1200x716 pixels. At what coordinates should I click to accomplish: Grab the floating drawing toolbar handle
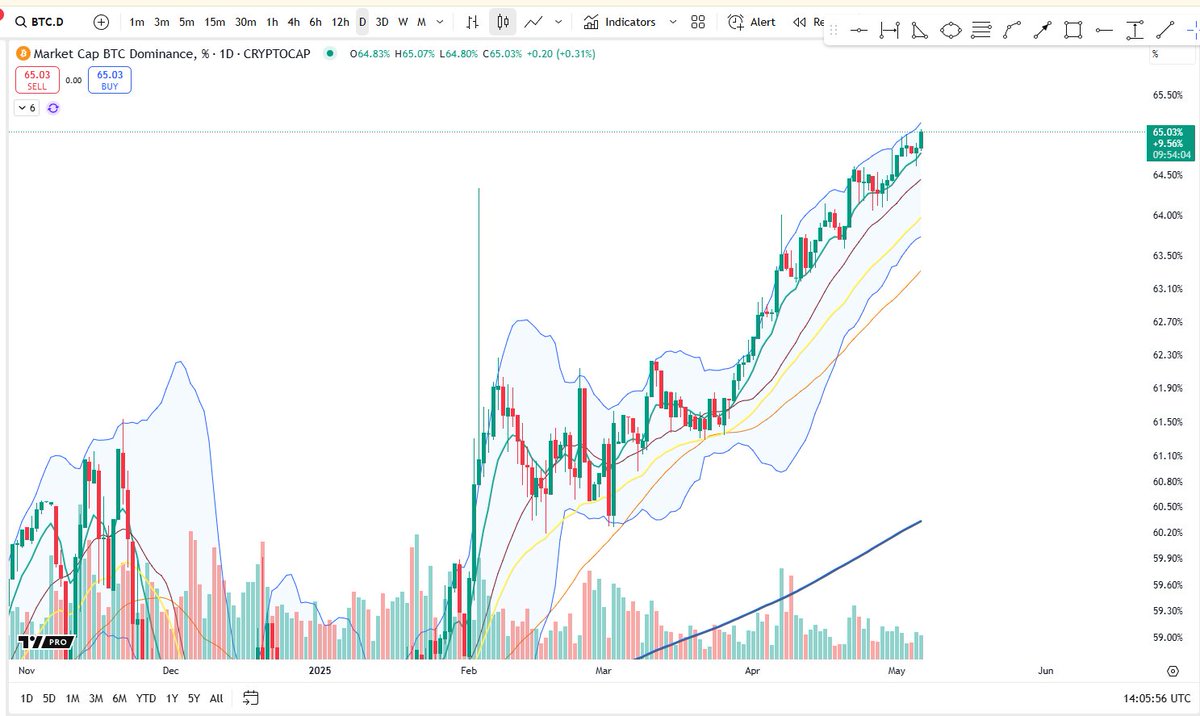point(832,30)
